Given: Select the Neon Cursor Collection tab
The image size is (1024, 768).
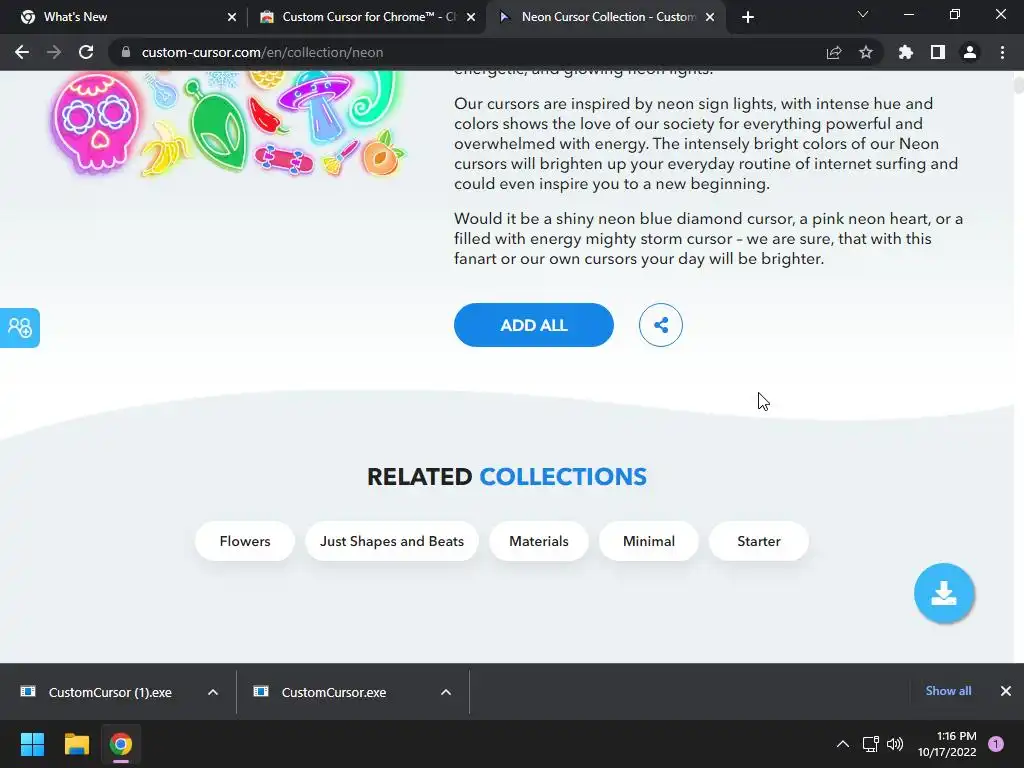Looking at the screenshot, I should (x=607, y=17).
